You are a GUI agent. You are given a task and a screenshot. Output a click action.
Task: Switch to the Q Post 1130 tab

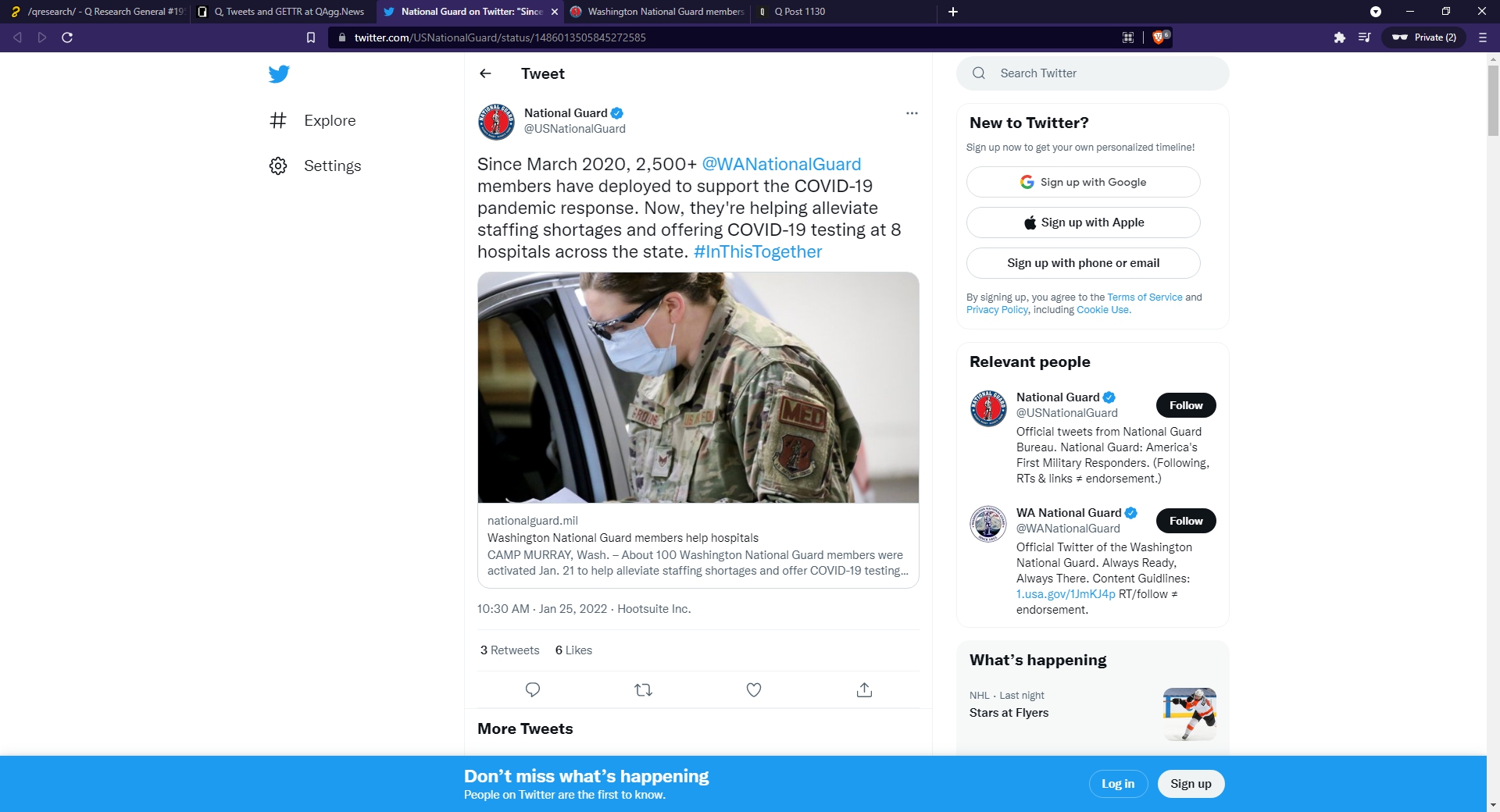(x=844, y=12)
